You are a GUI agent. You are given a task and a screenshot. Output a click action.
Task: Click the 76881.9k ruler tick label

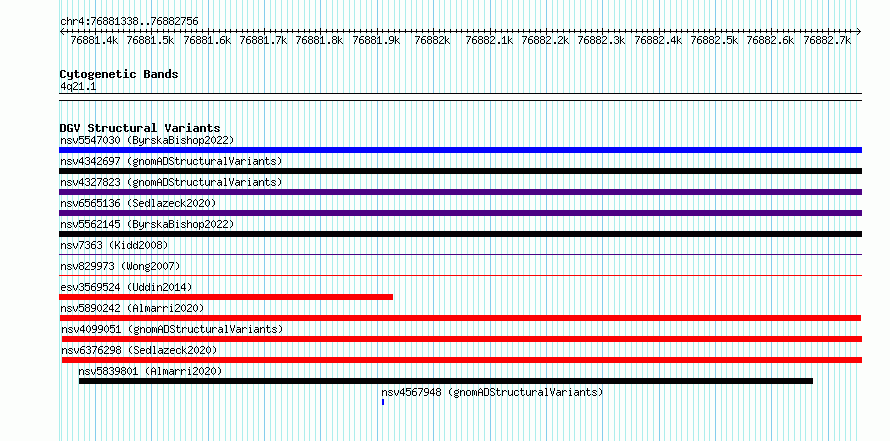[x=376, y=40]
